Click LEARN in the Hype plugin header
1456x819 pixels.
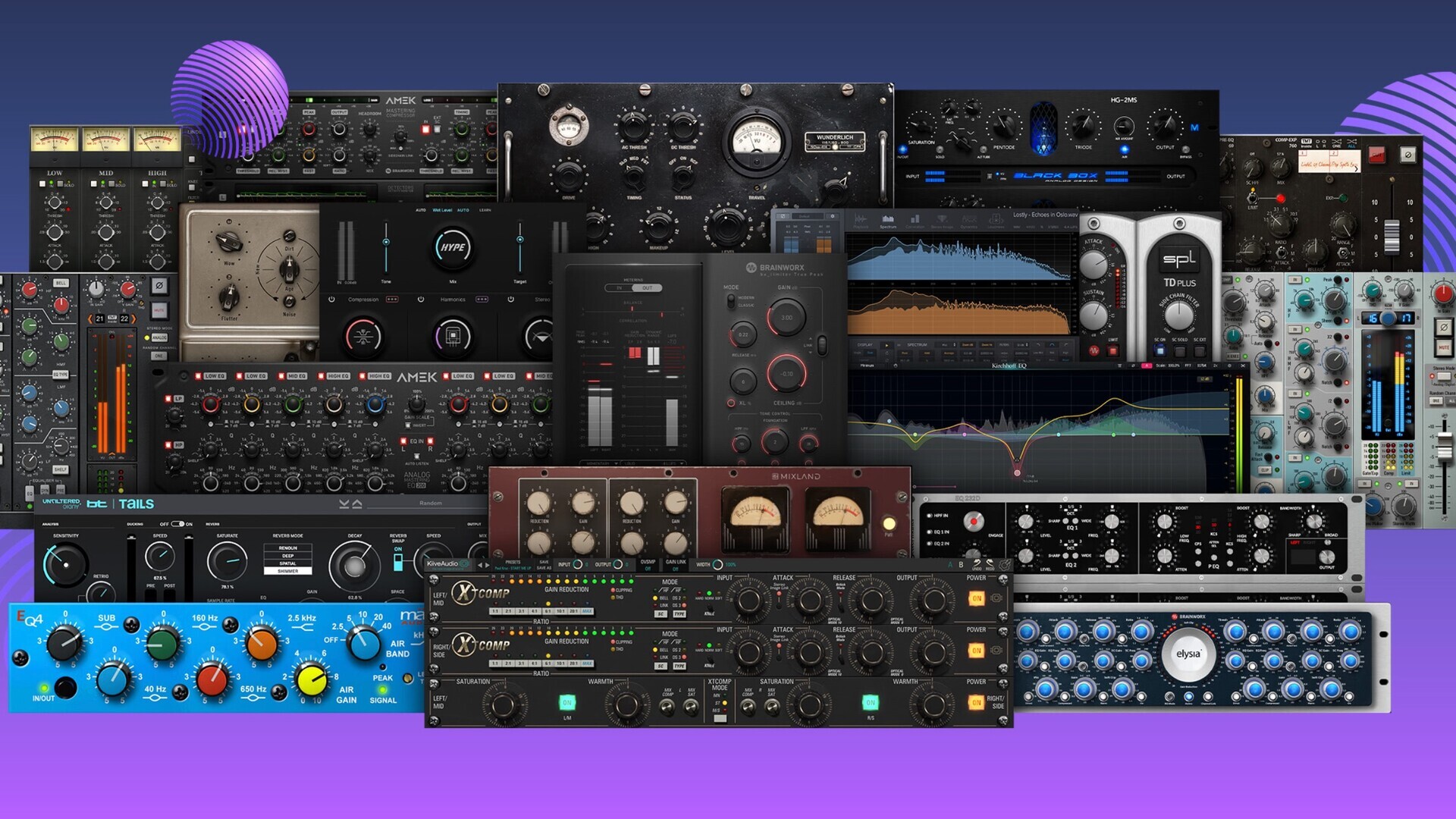click(x=485, y=210)
